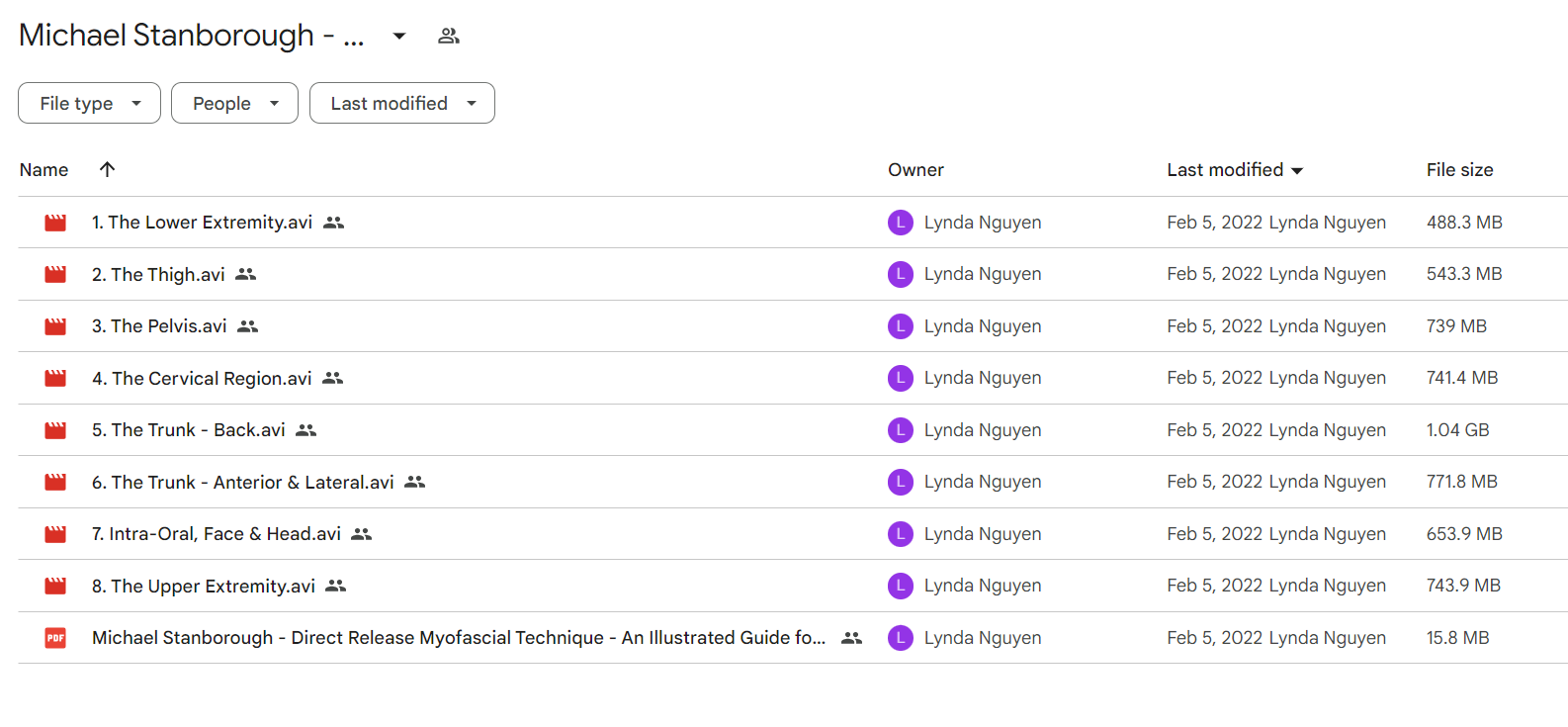The width and height of the screenshot is (1568, 727).
Task: Open the File type filter dropdown
Action: (89, 103)
